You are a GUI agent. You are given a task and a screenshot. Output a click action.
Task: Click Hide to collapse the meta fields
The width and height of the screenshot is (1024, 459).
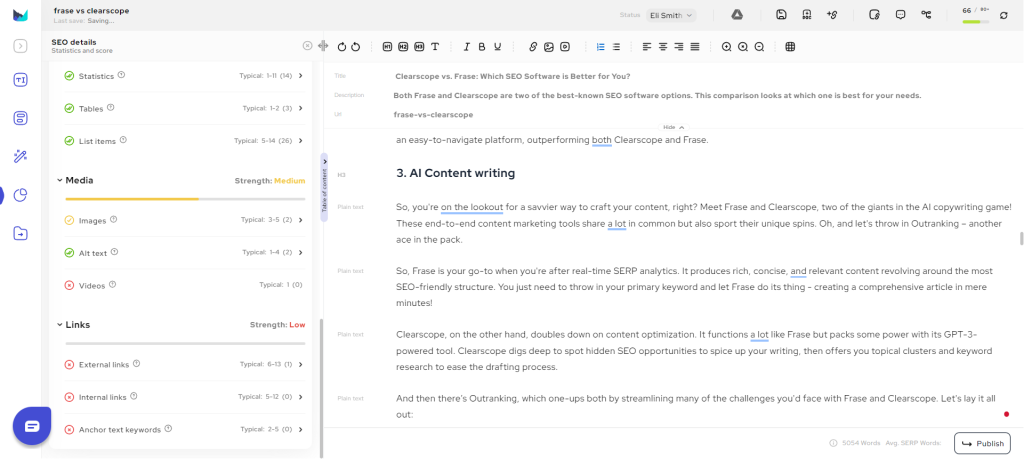[673, 127]
